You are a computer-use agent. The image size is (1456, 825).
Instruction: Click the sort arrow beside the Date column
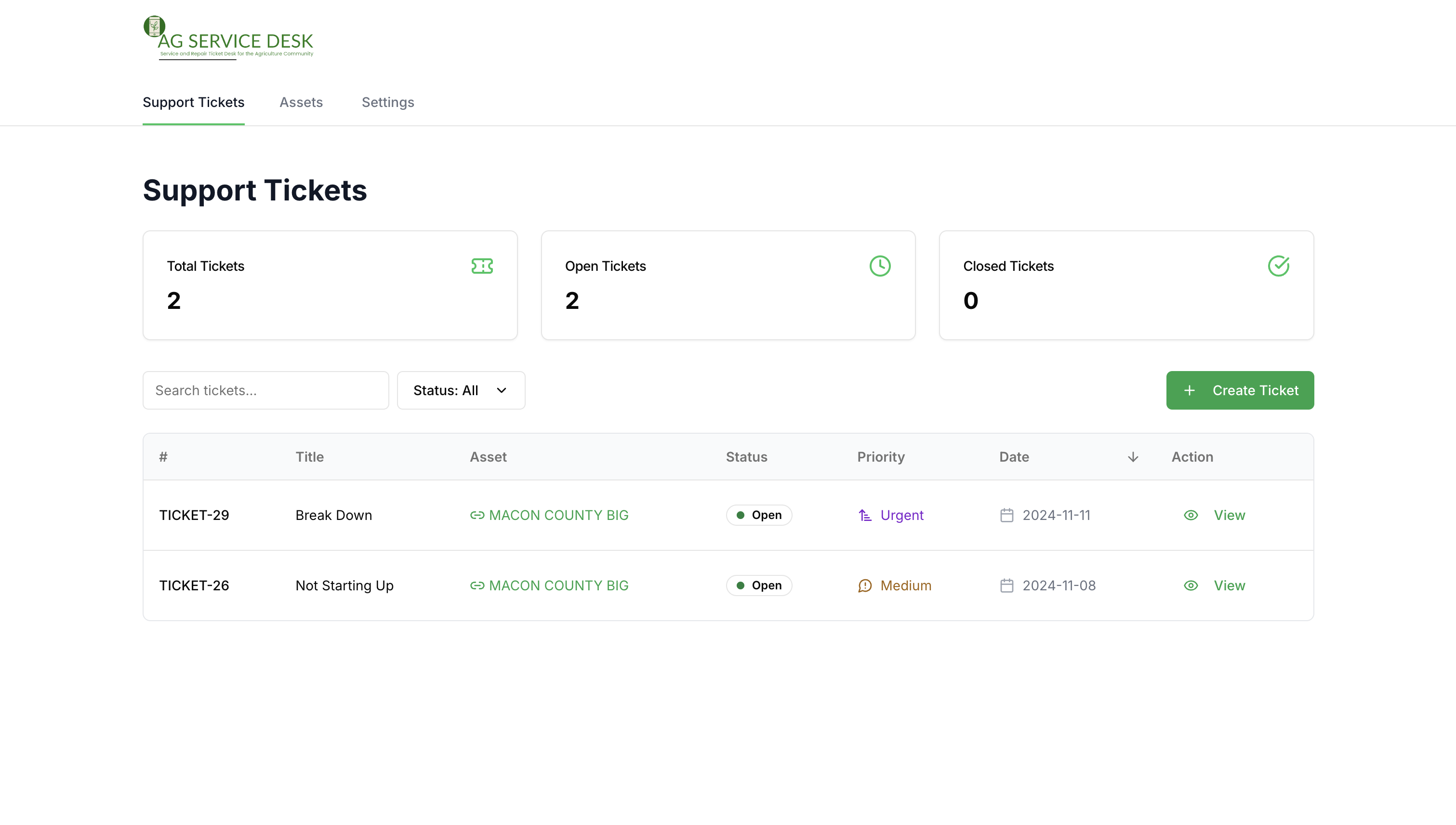[1133, 457]
